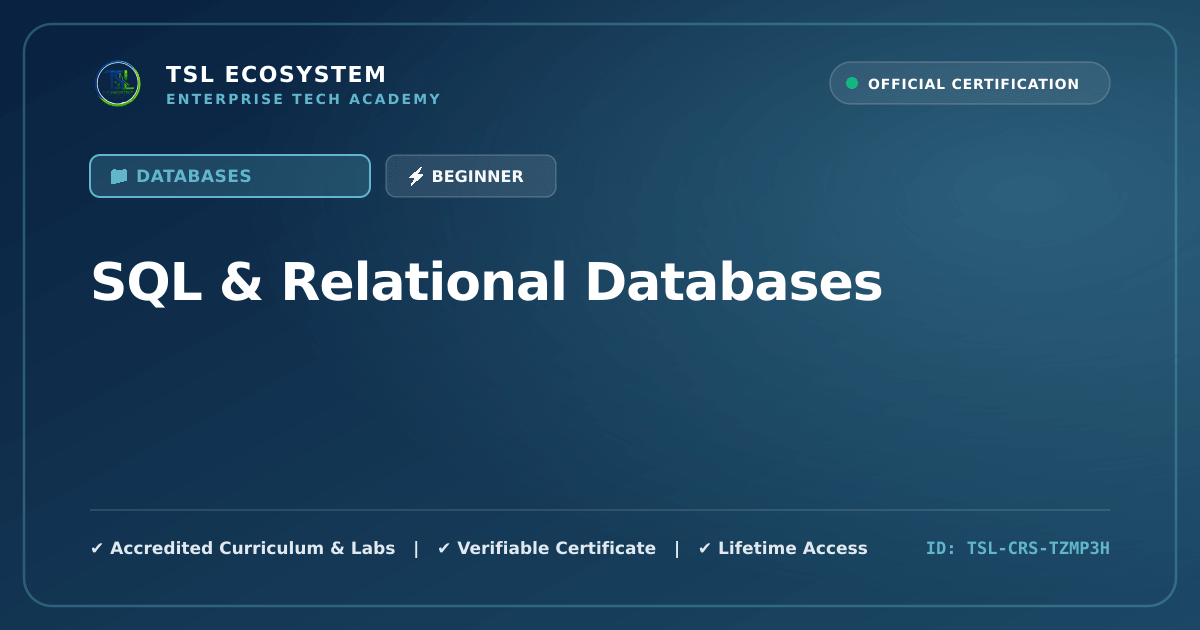
Task: Click the TSL round logo icon
Action: pos(118,84)
